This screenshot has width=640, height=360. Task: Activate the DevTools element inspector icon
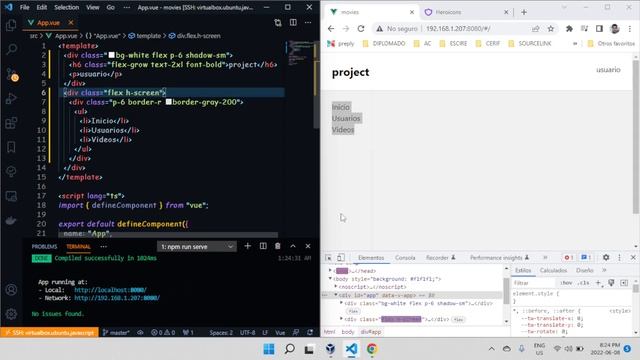pyautogui.click(x=328, y=258)
